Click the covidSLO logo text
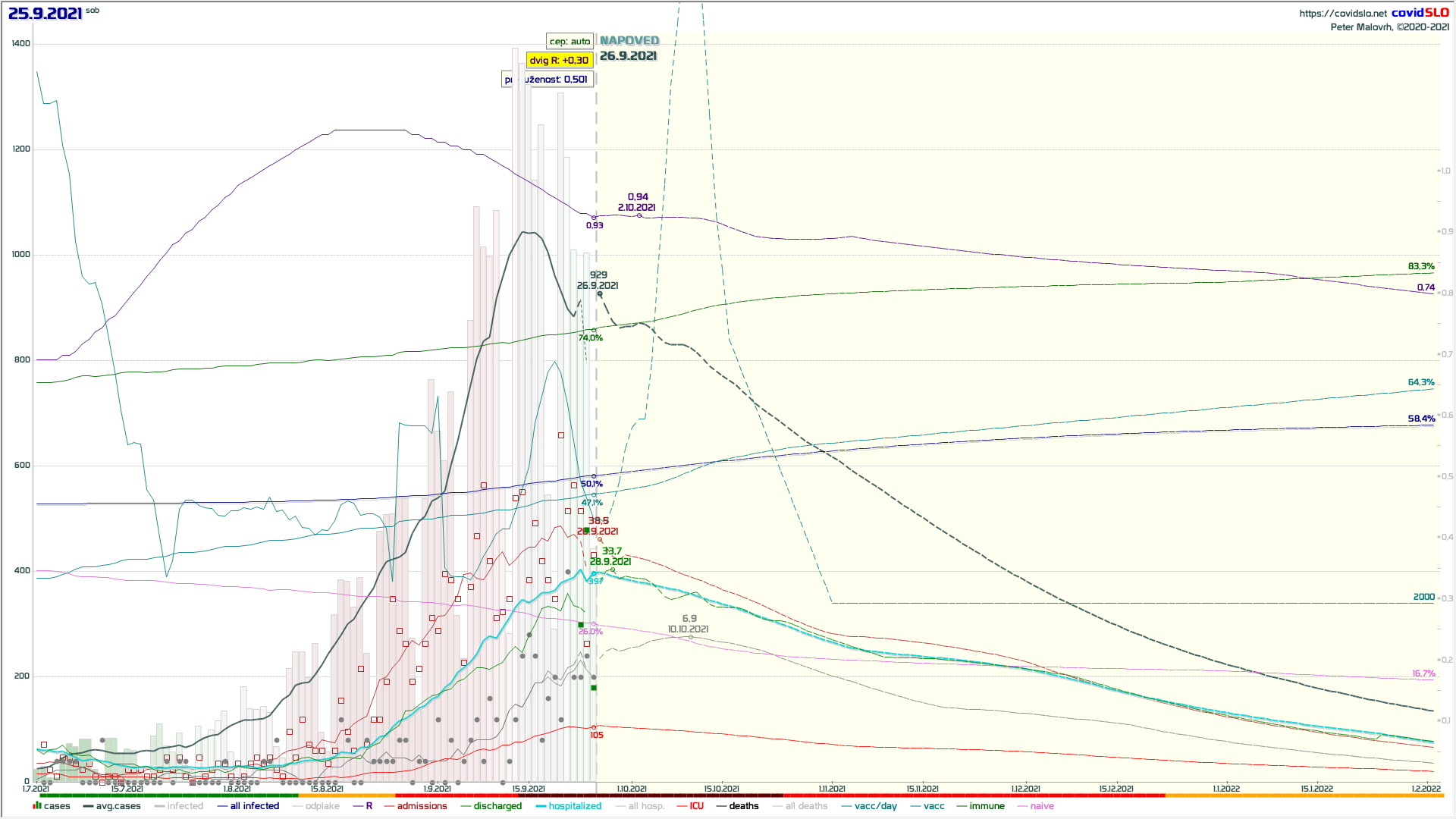Screen dimensions: 1456x819 (1420, 12)
